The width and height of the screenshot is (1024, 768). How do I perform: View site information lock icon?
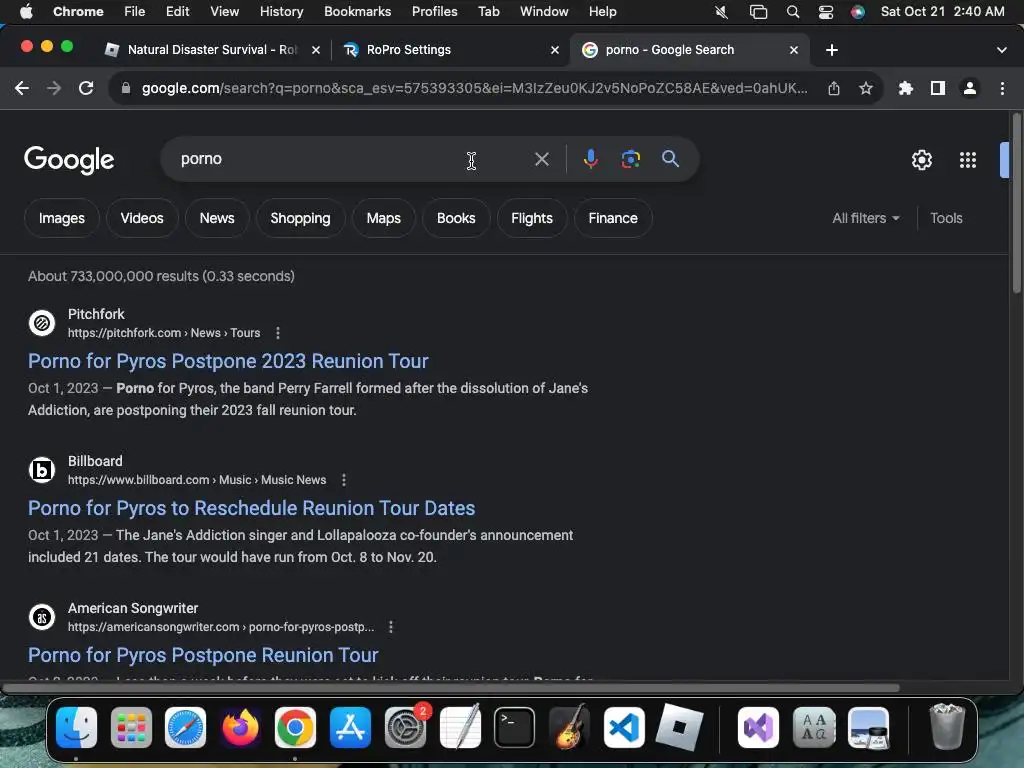pyautogui.click(x=126, y=88)
